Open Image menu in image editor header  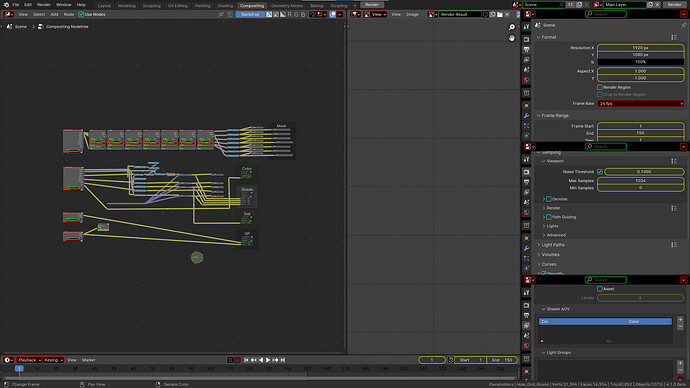click(x=412, y=15)
